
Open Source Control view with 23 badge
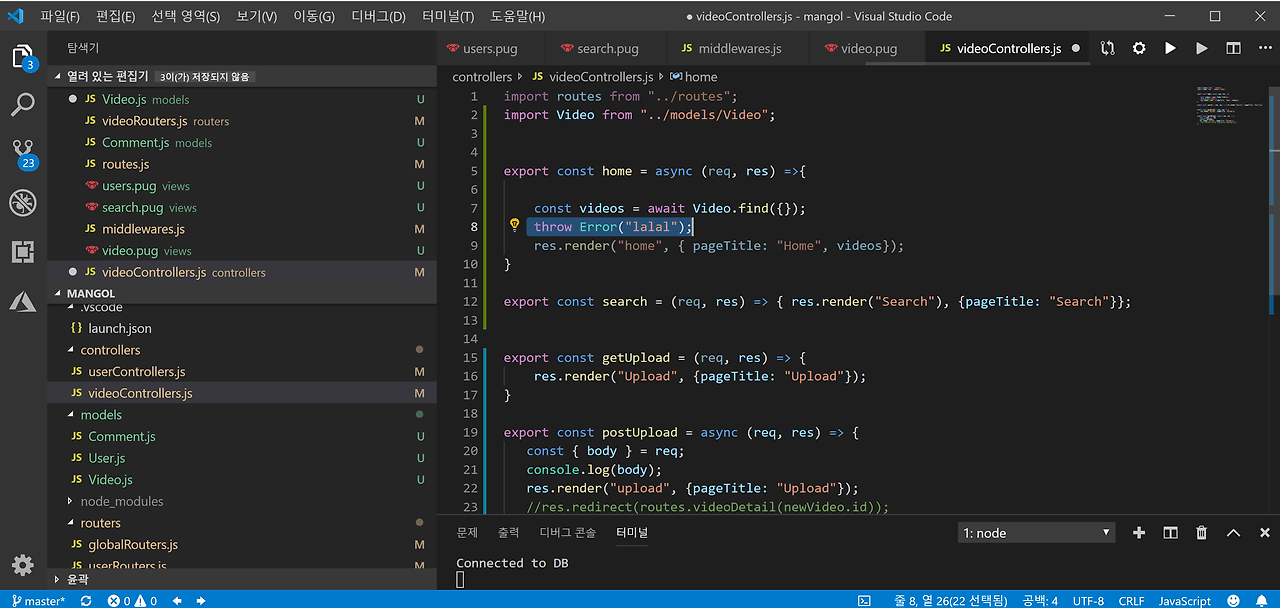23,154
